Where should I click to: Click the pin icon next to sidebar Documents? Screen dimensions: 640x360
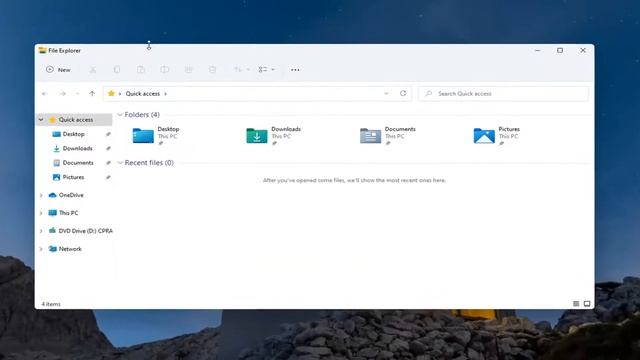coord(108,162)
